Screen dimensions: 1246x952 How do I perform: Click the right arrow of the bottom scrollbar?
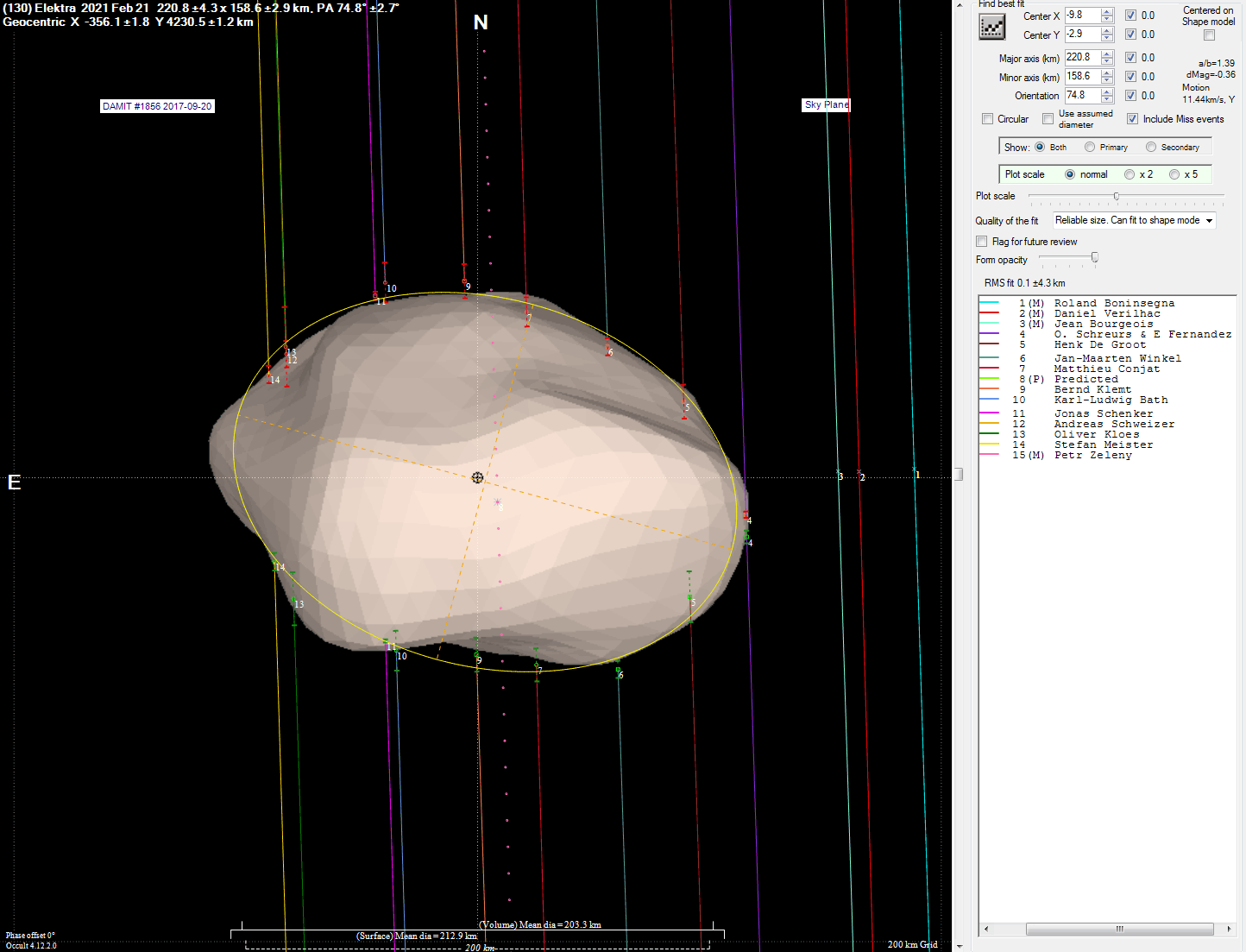1230,929
